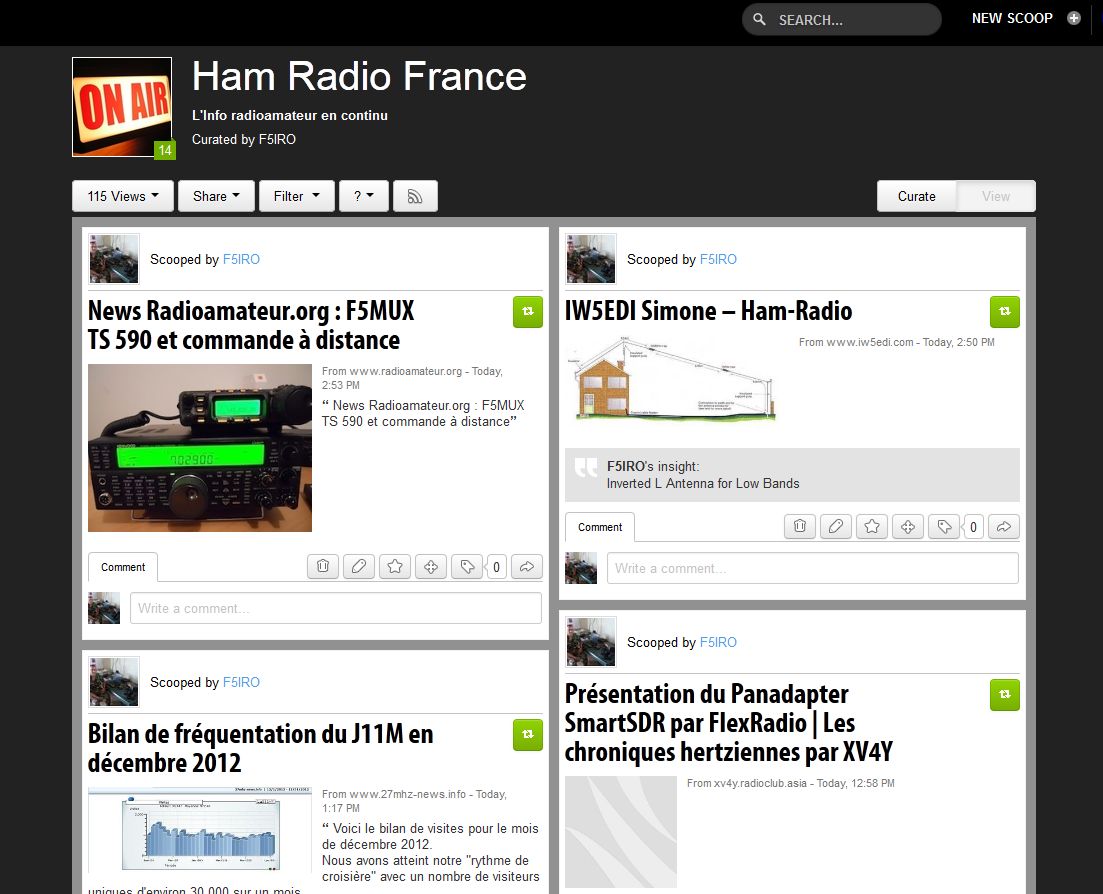This screenshot has width=1103, height=894.
Task: Click 'From www.iw5edi.com' source text
Action: [x=856, y=343]
